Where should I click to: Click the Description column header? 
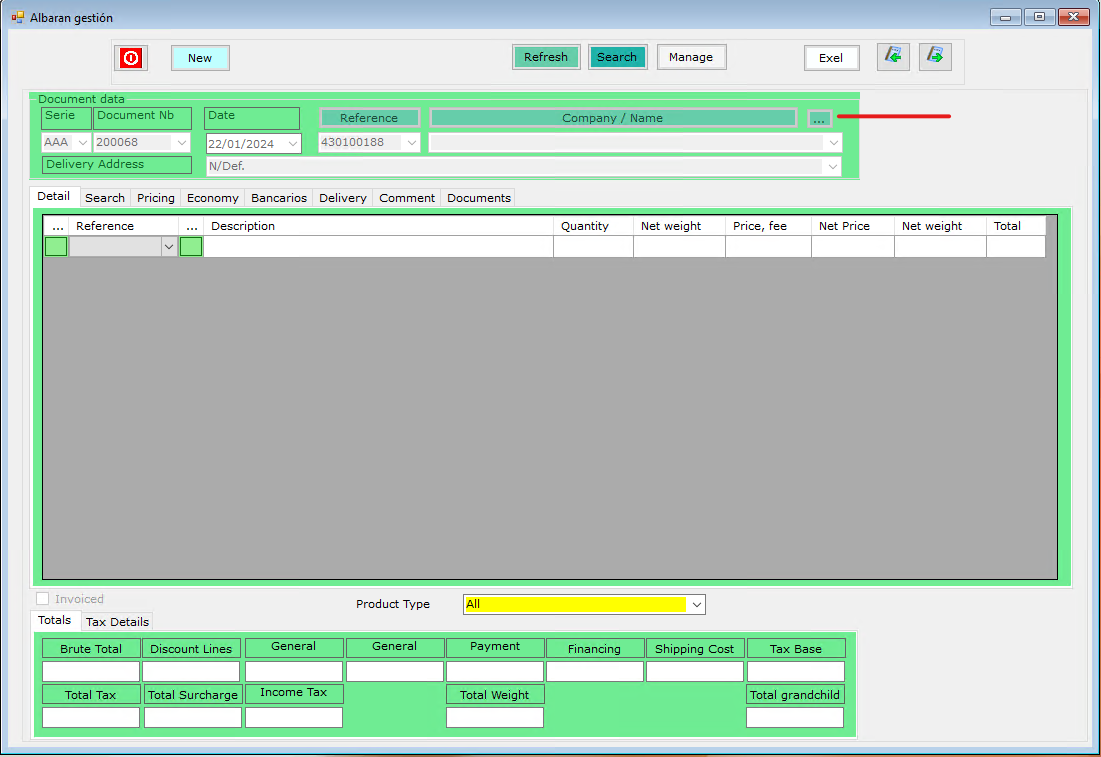tap(378, 225)
